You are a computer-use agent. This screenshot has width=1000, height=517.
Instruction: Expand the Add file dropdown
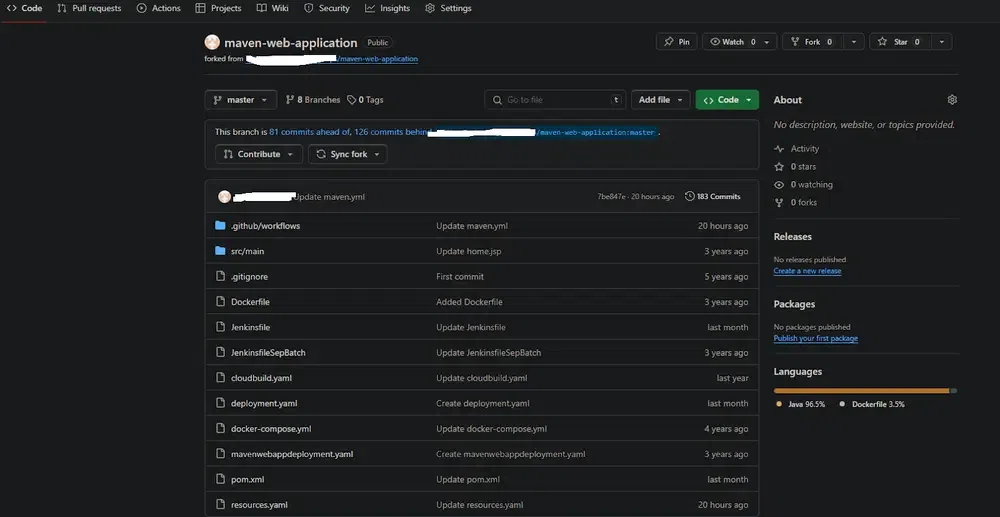pos(661,100)
